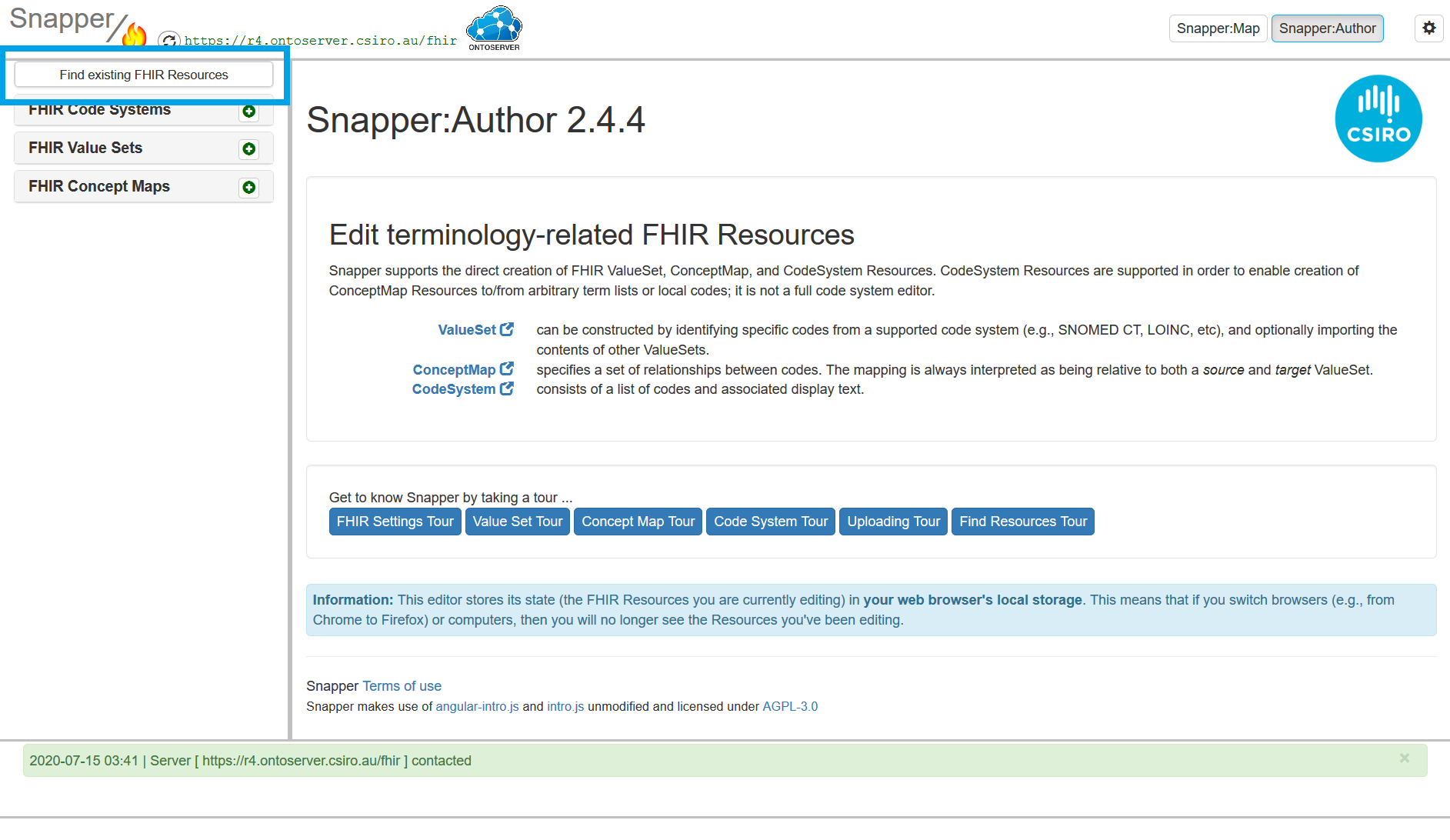Open ValueSet external link icon
Image resolution: width=1450 pixels, height=840 pixels.
pyautogui.click(x=507, y=329)
